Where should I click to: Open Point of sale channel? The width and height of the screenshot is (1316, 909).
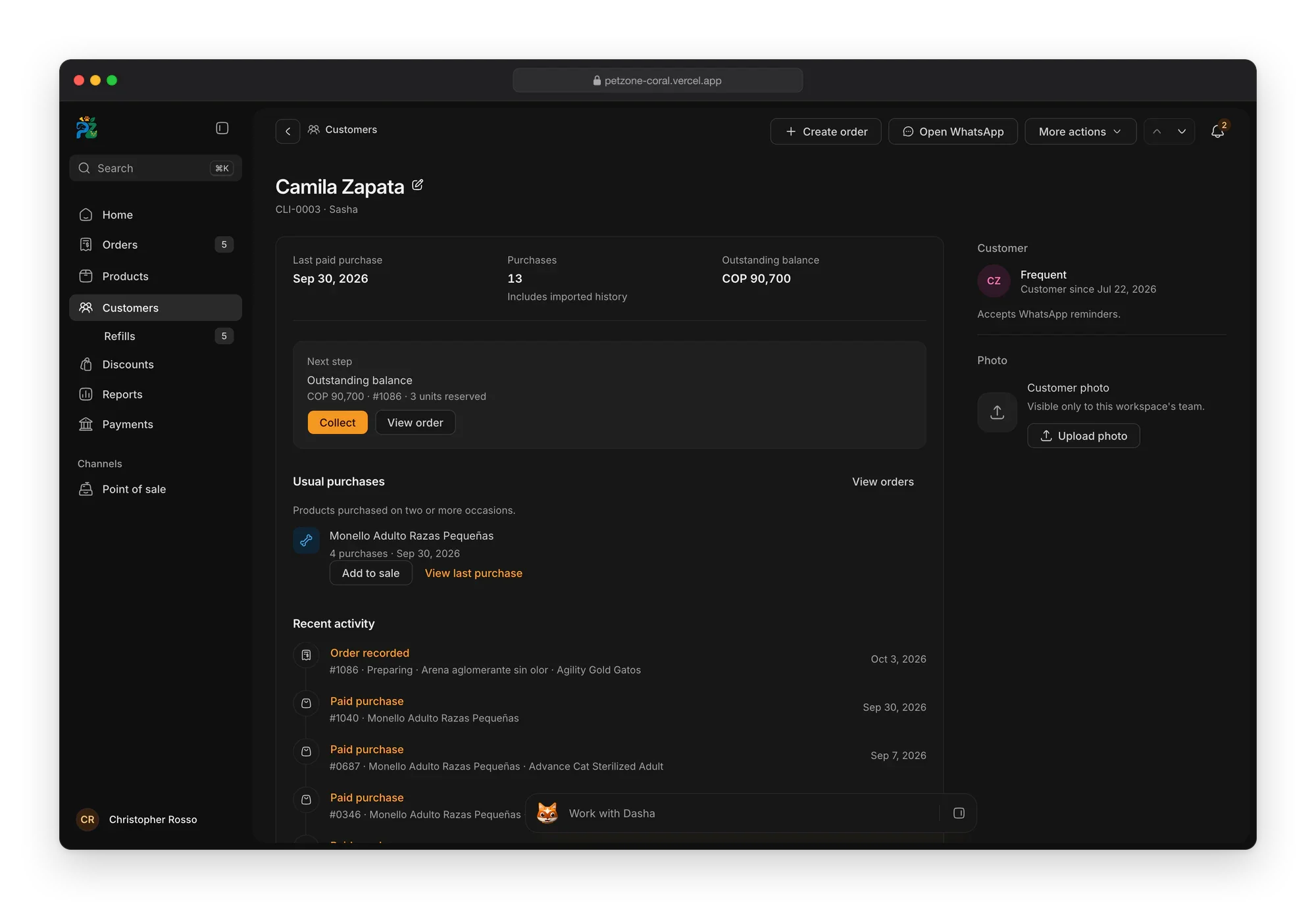click(155, 489)
